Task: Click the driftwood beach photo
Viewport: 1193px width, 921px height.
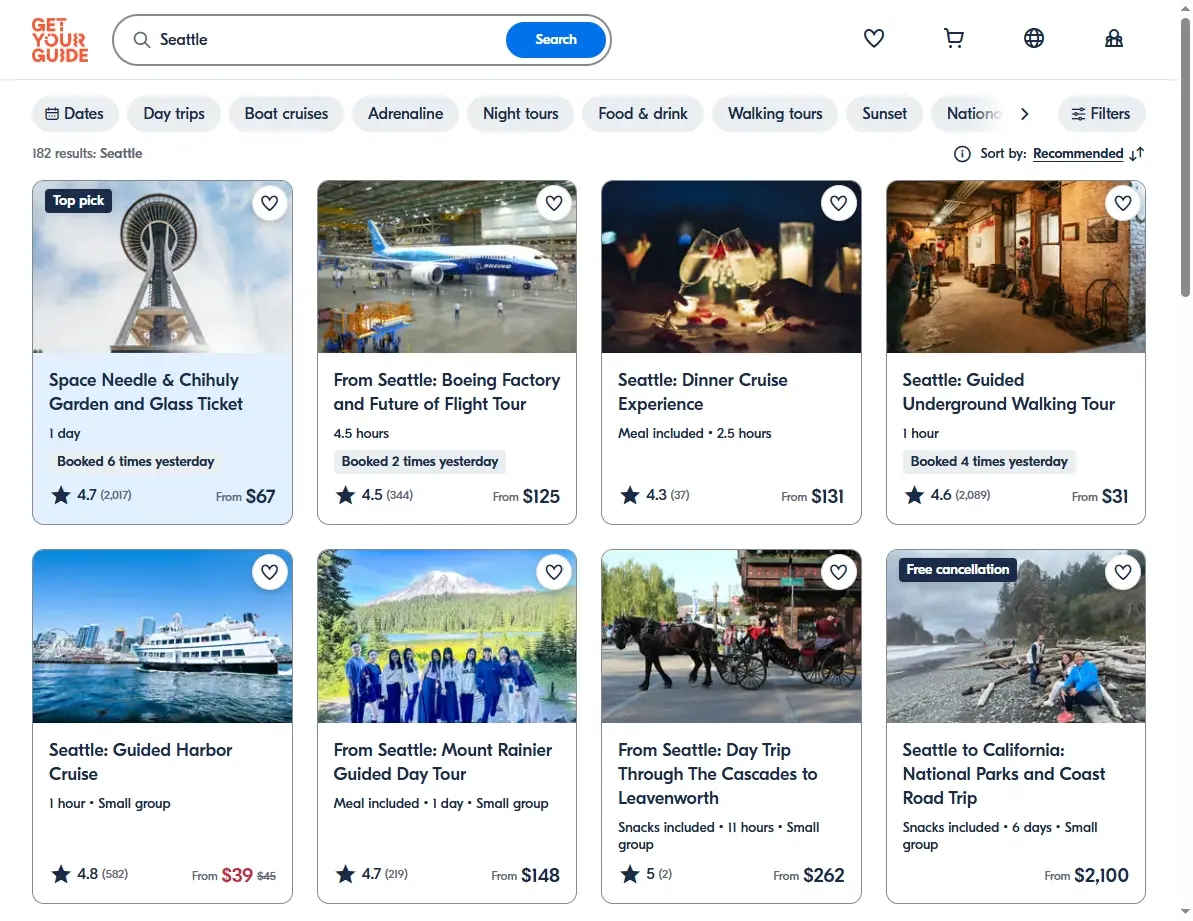Action: click(1016, 637)
